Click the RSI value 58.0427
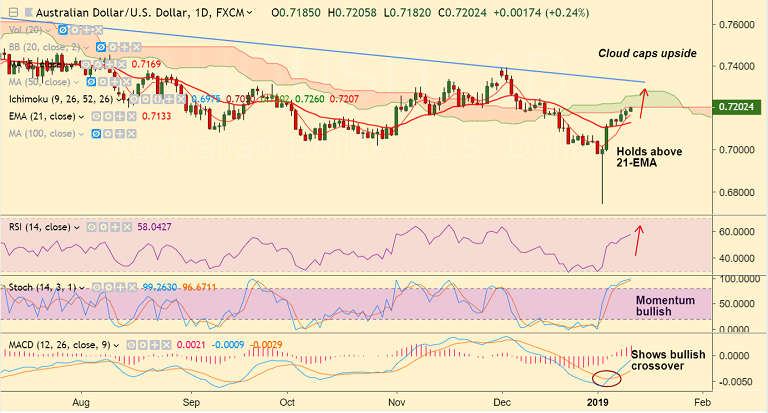Screen dimensions: 768x413 (x=154, y=227)
